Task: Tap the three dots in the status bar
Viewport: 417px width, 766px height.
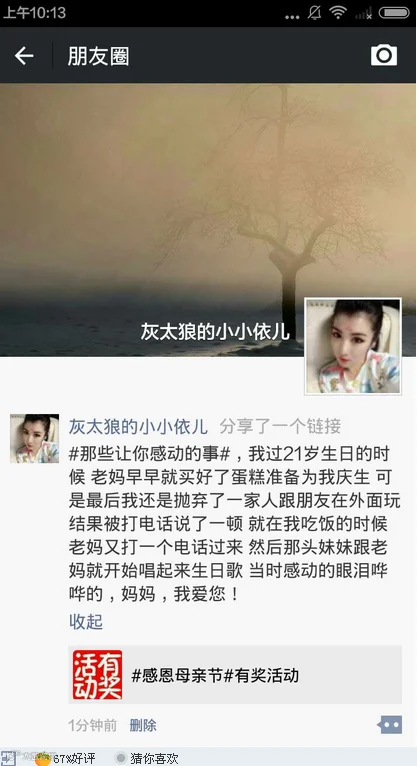Action: [292, 17]
